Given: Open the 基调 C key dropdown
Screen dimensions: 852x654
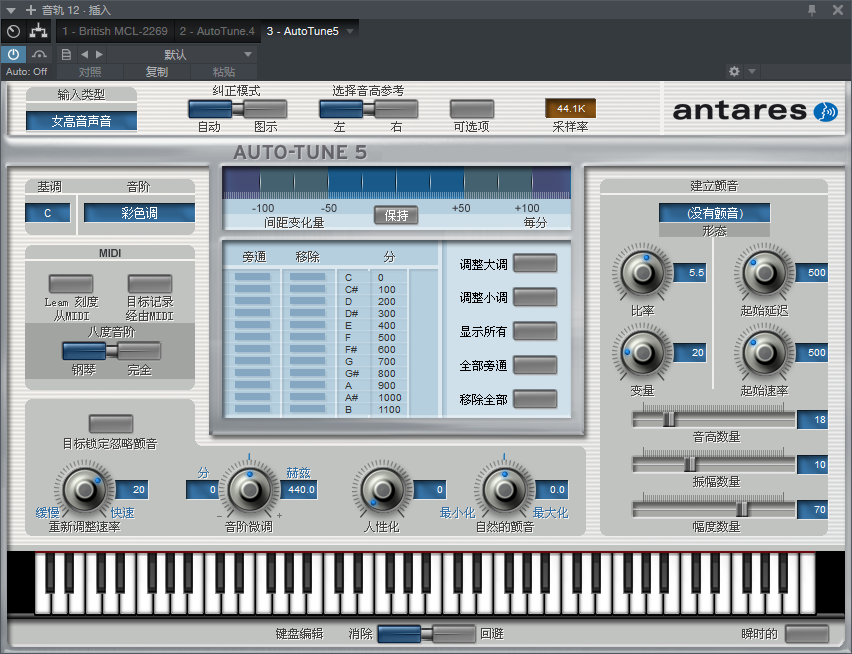Looking at the screenshot, I should tap(48, 213).
